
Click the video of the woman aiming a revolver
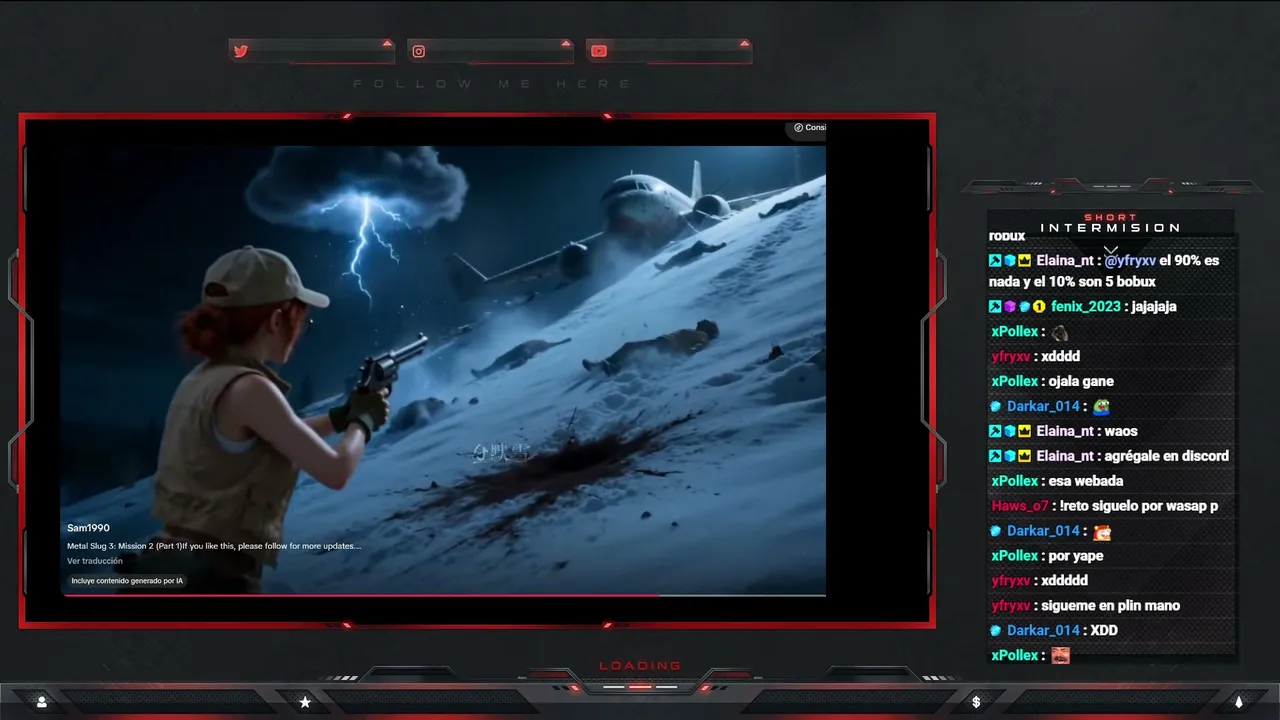(444, 370)
